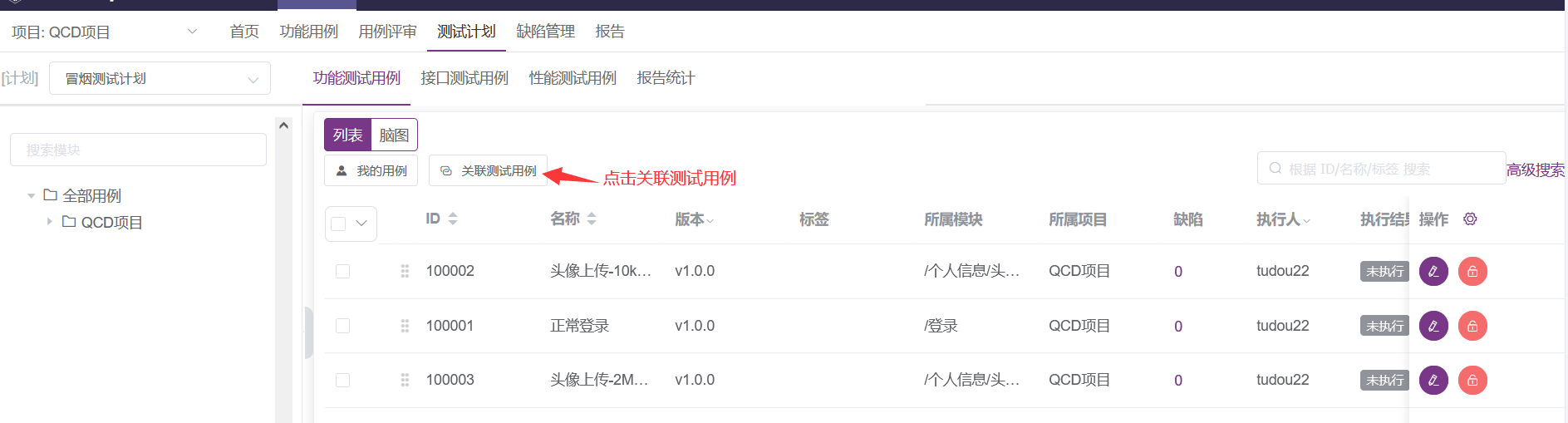This screenshot has height=423, width=1568.
Task: Select 功能测试用例 tab
Action: pos(356,78)
